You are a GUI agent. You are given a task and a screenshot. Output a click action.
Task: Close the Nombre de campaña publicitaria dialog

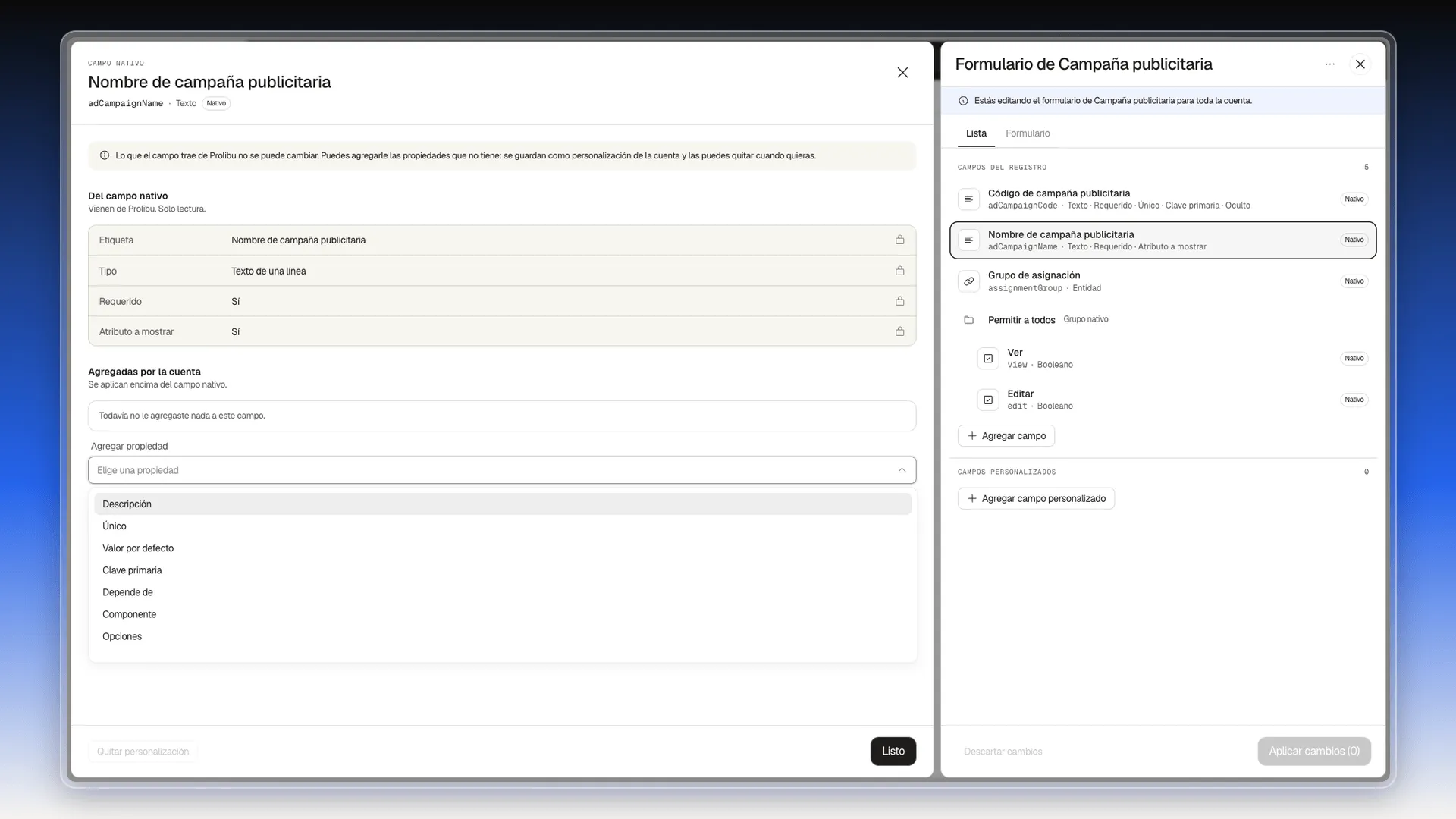pyautogui.click(x=902, y=73)
